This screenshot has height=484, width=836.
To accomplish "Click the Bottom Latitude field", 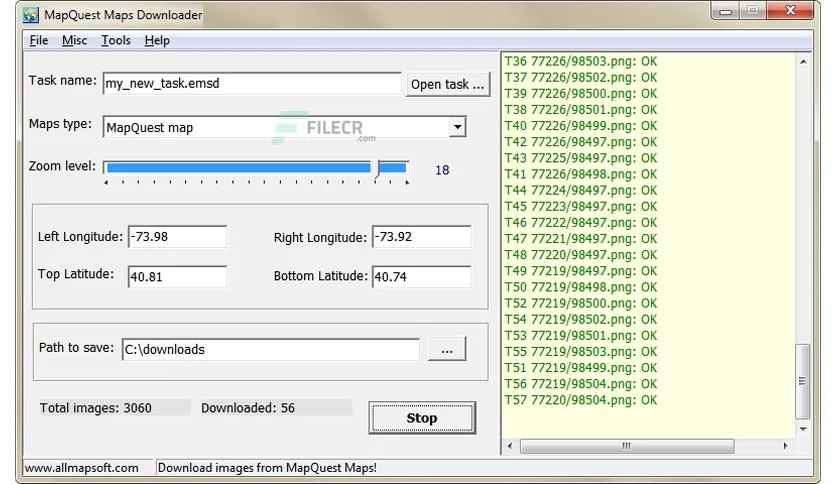I will point(421,277).
